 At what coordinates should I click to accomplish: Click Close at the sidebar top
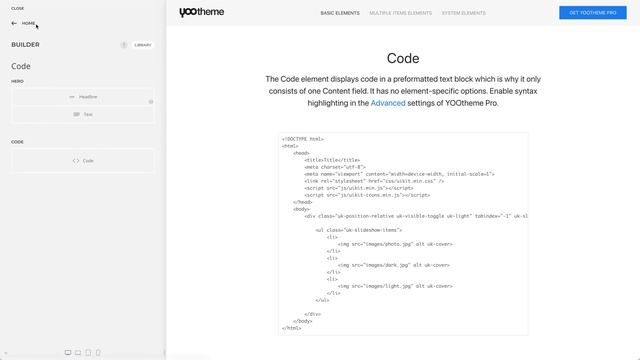coord(18,8)
